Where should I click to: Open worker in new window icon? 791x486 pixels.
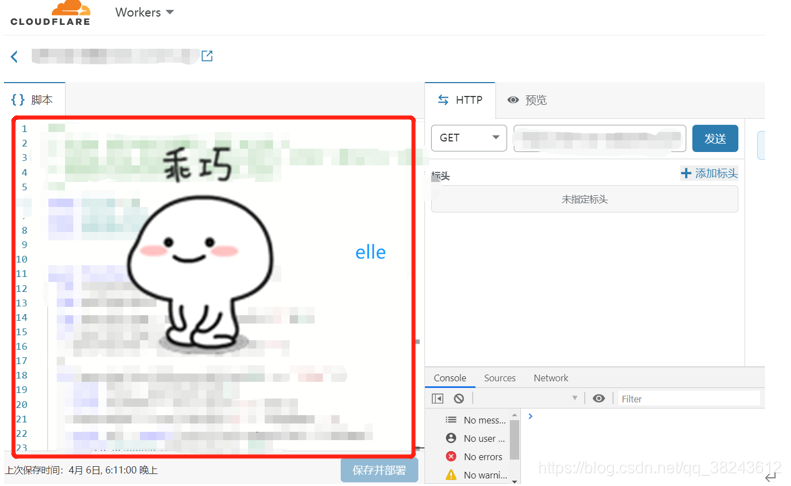pos(207,56)
